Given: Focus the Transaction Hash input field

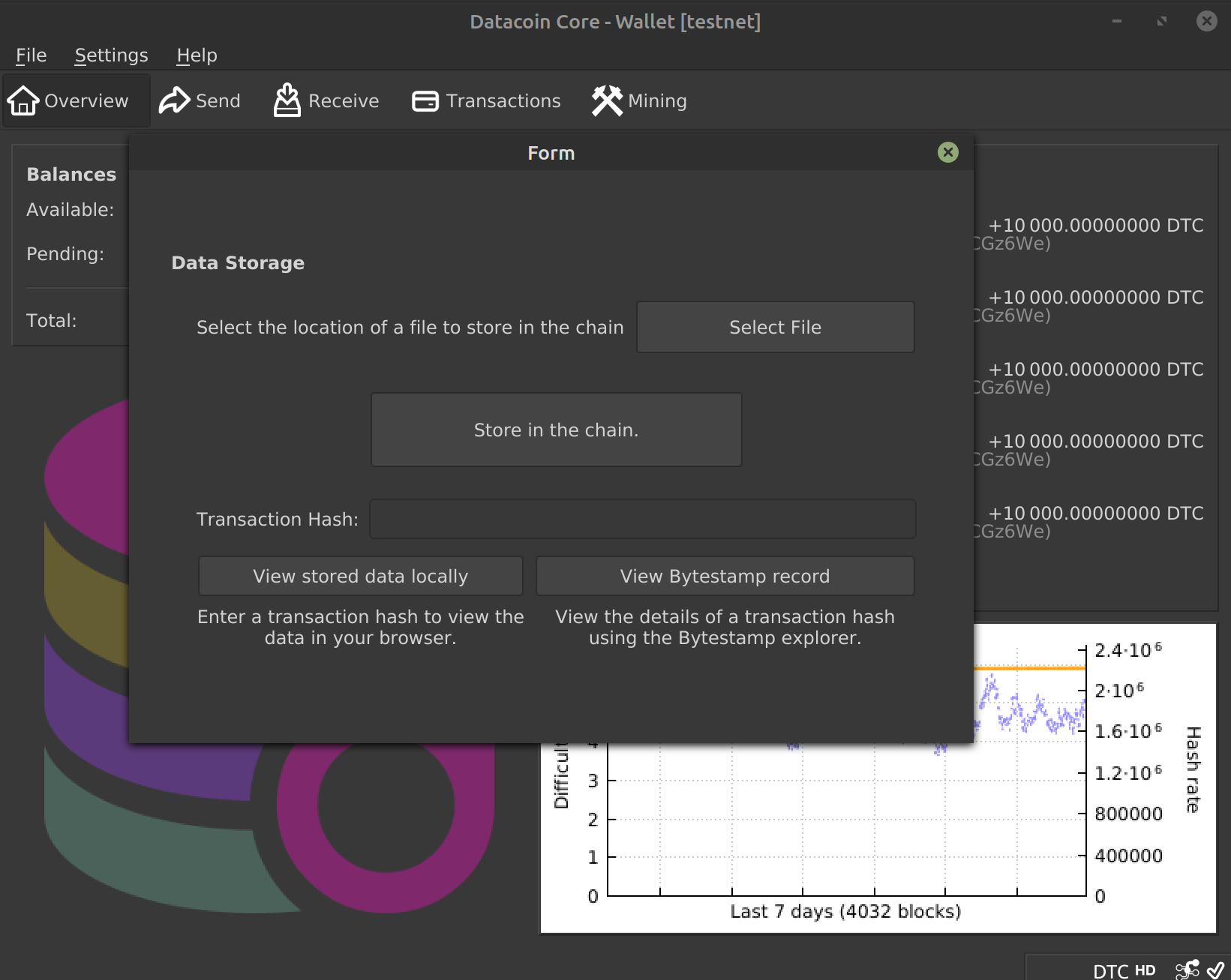Looking at the screenshot, I should tap(643, 519).
